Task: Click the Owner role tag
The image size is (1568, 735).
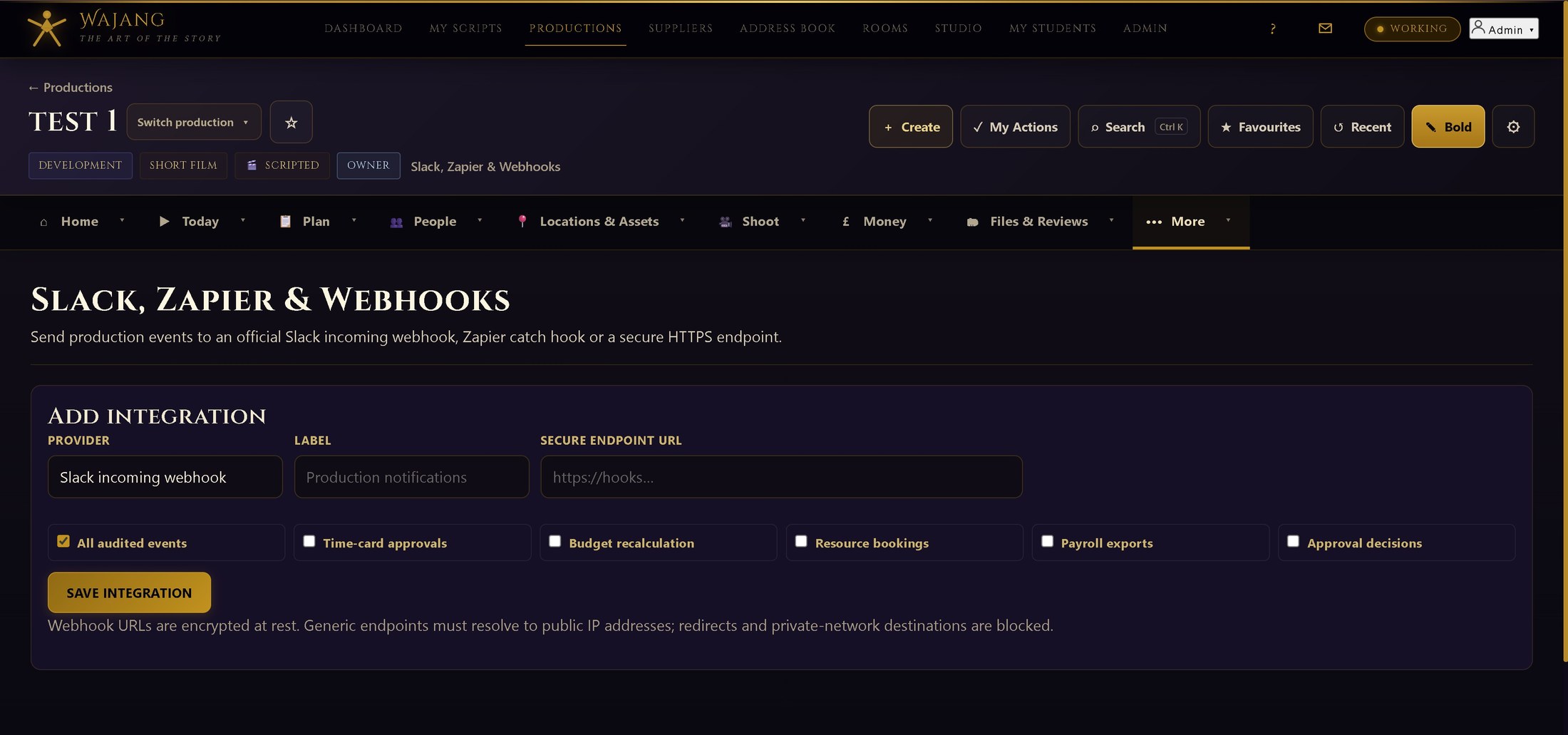Action: coord(368,165)
